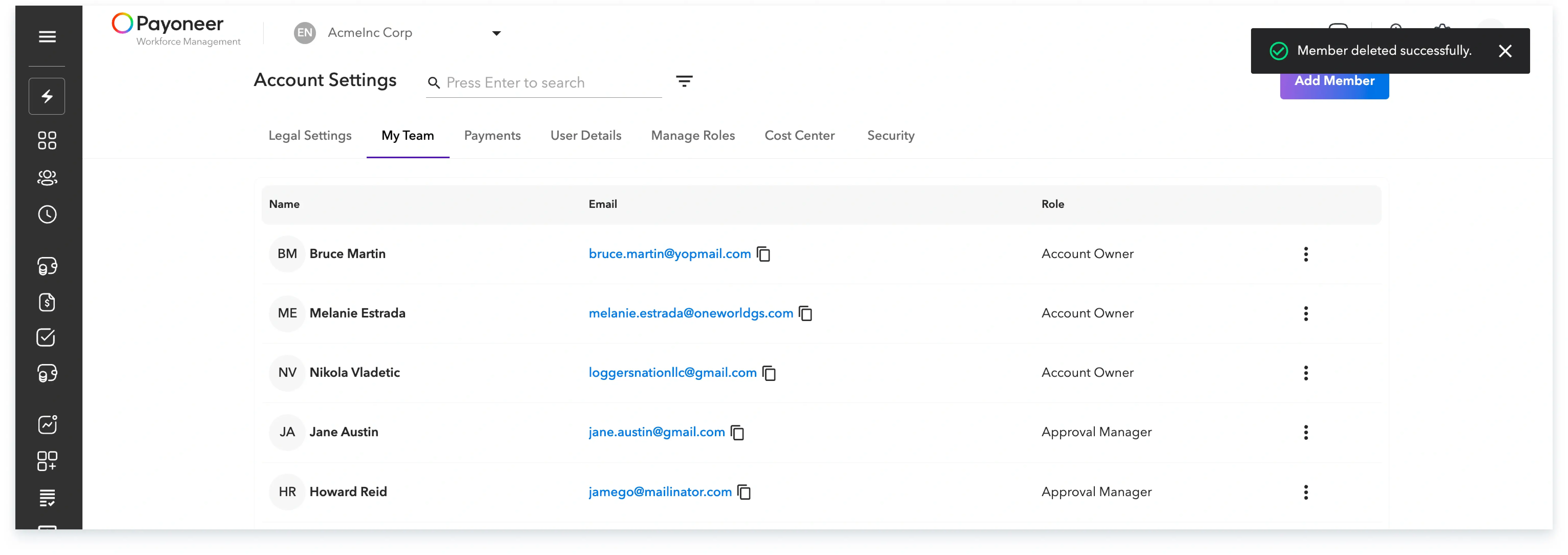Click the clock icon in sidebar

[47, 214]
